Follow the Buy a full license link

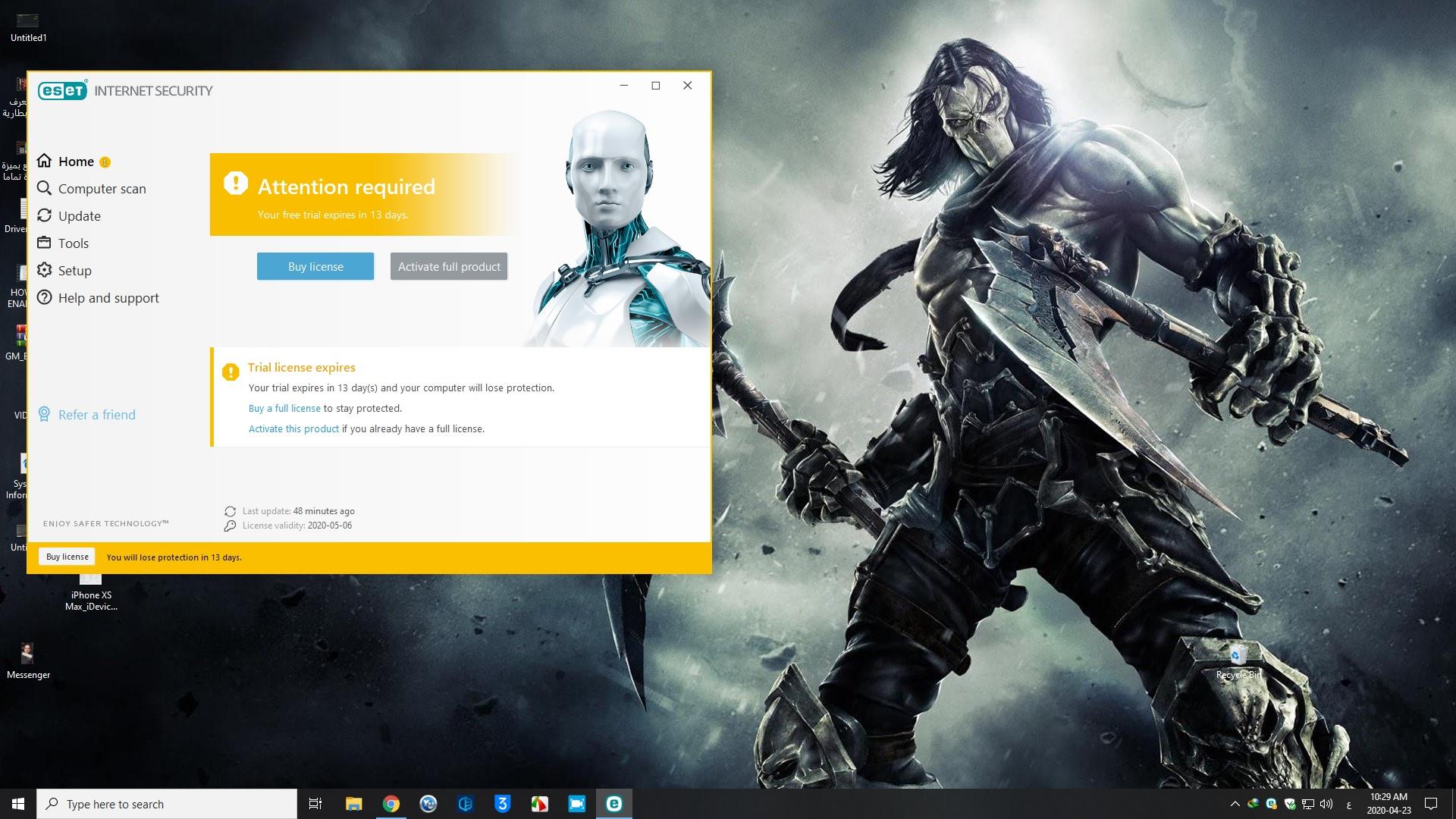click(284, 408)
